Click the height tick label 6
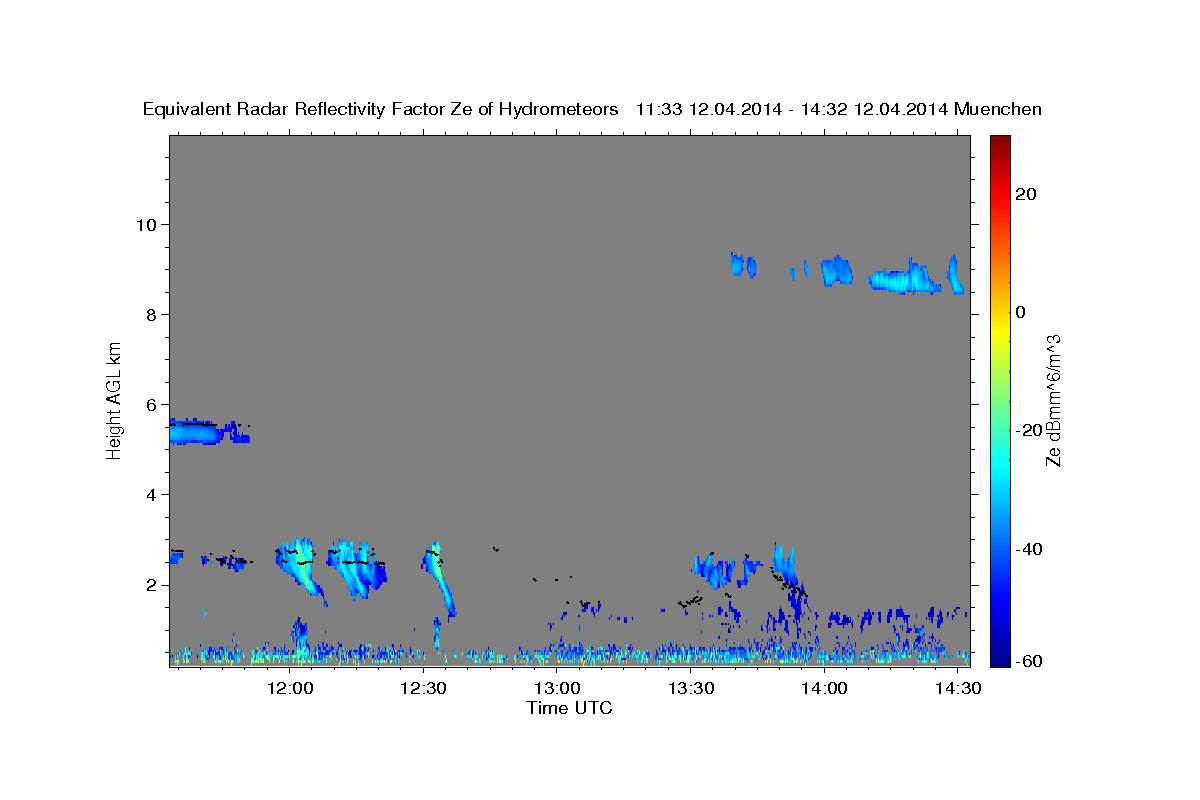The width and height of the screenshot is (1200, 800). (150, 404)
